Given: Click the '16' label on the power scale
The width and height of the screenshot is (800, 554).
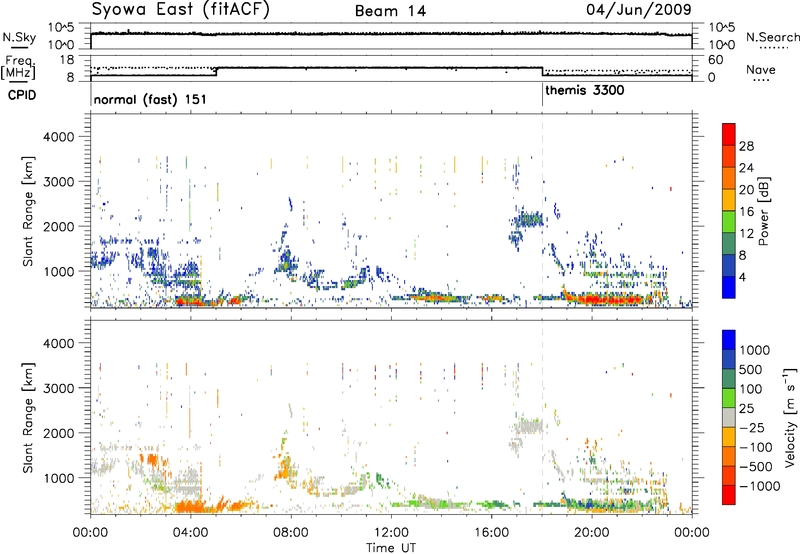Looking at the screenshot, I should click(x=746, y=212).
